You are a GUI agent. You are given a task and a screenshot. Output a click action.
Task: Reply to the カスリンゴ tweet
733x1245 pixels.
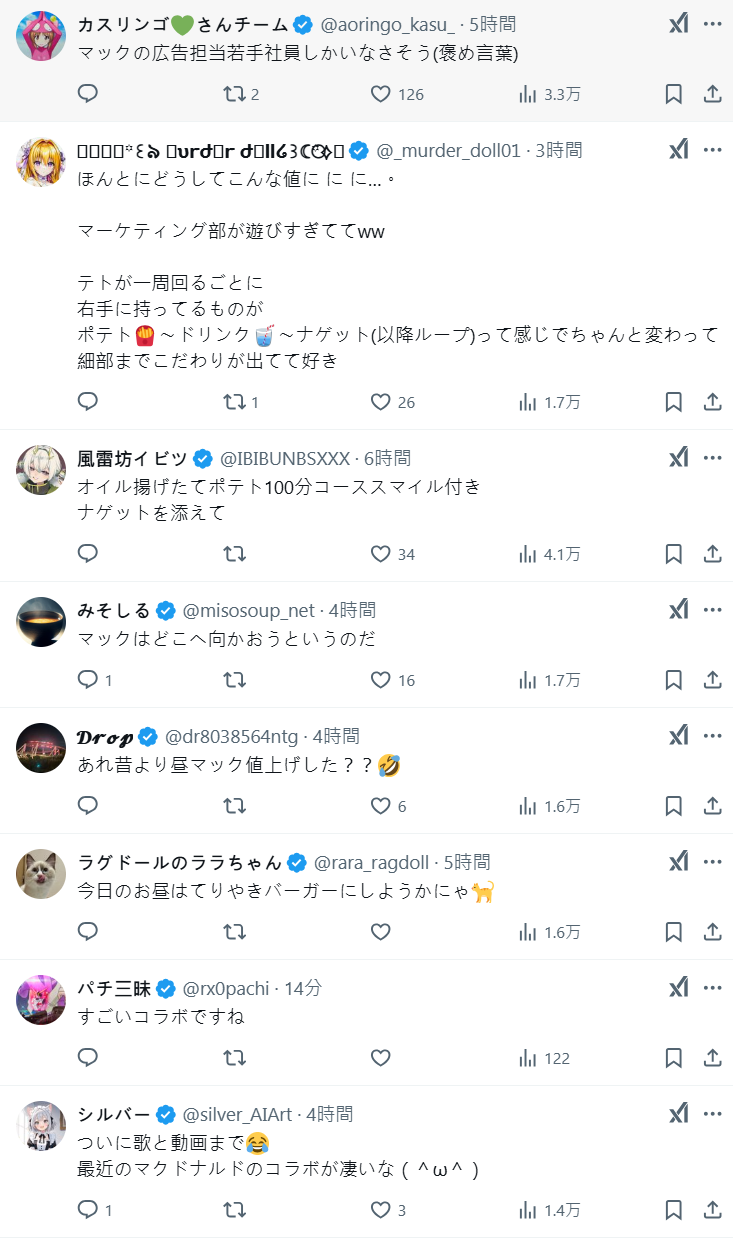88,94
